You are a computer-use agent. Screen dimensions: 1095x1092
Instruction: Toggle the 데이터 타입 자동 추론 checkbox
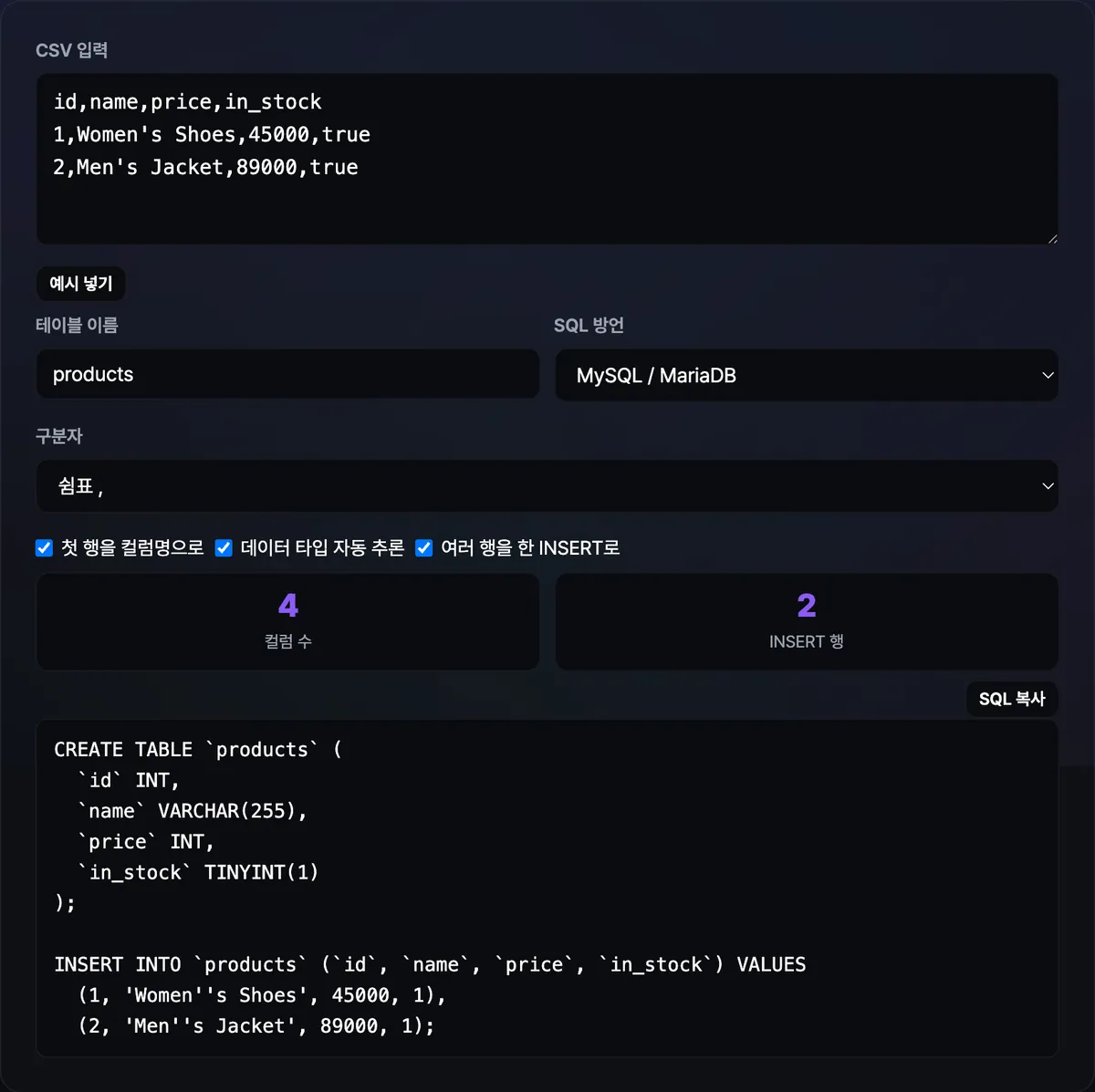[224, 548]
